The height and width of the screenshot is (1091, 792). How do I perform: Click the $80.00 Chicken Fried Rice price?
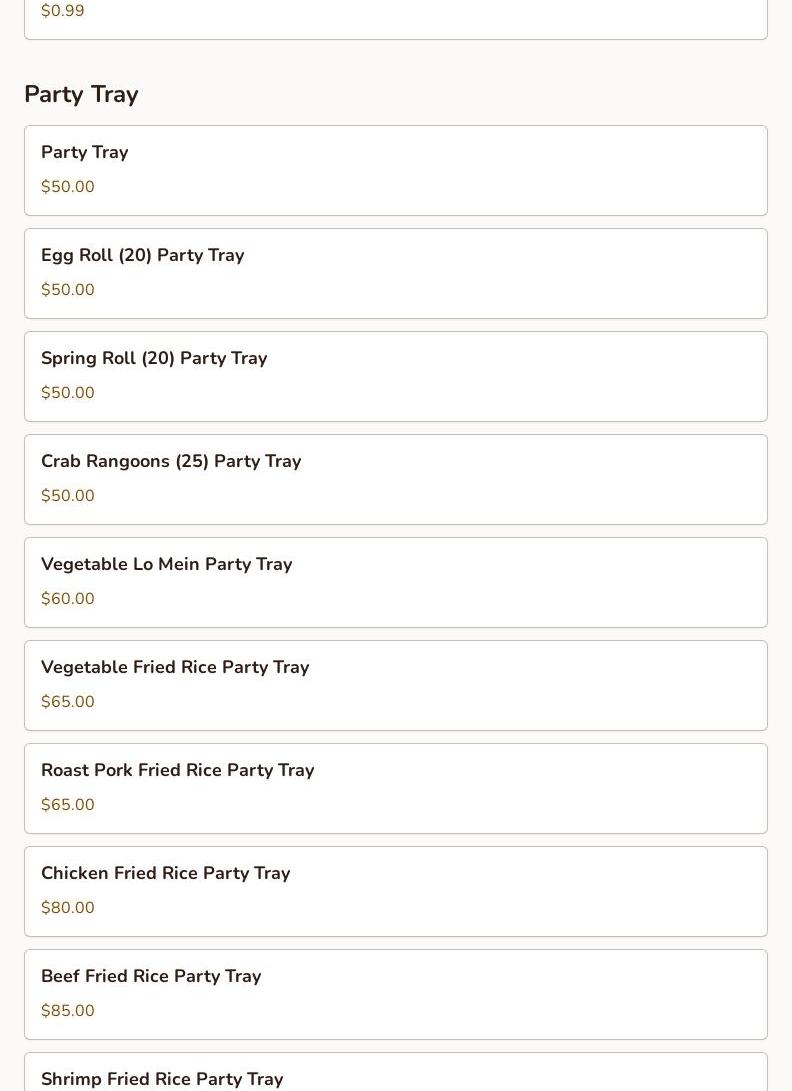[x=68, y=908]
